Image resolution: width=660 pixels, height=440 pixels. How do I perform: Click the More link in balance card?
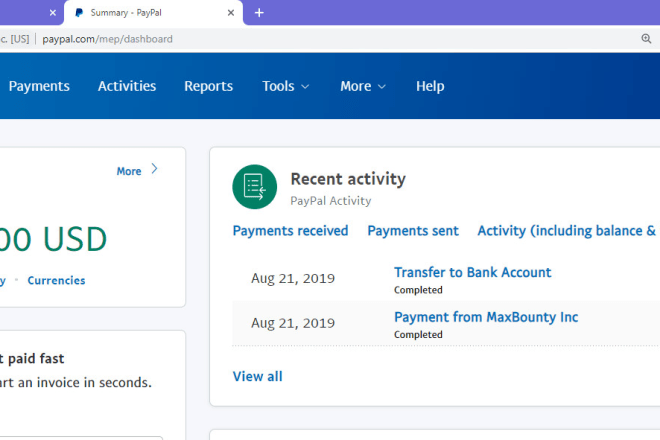click(129, 171)
